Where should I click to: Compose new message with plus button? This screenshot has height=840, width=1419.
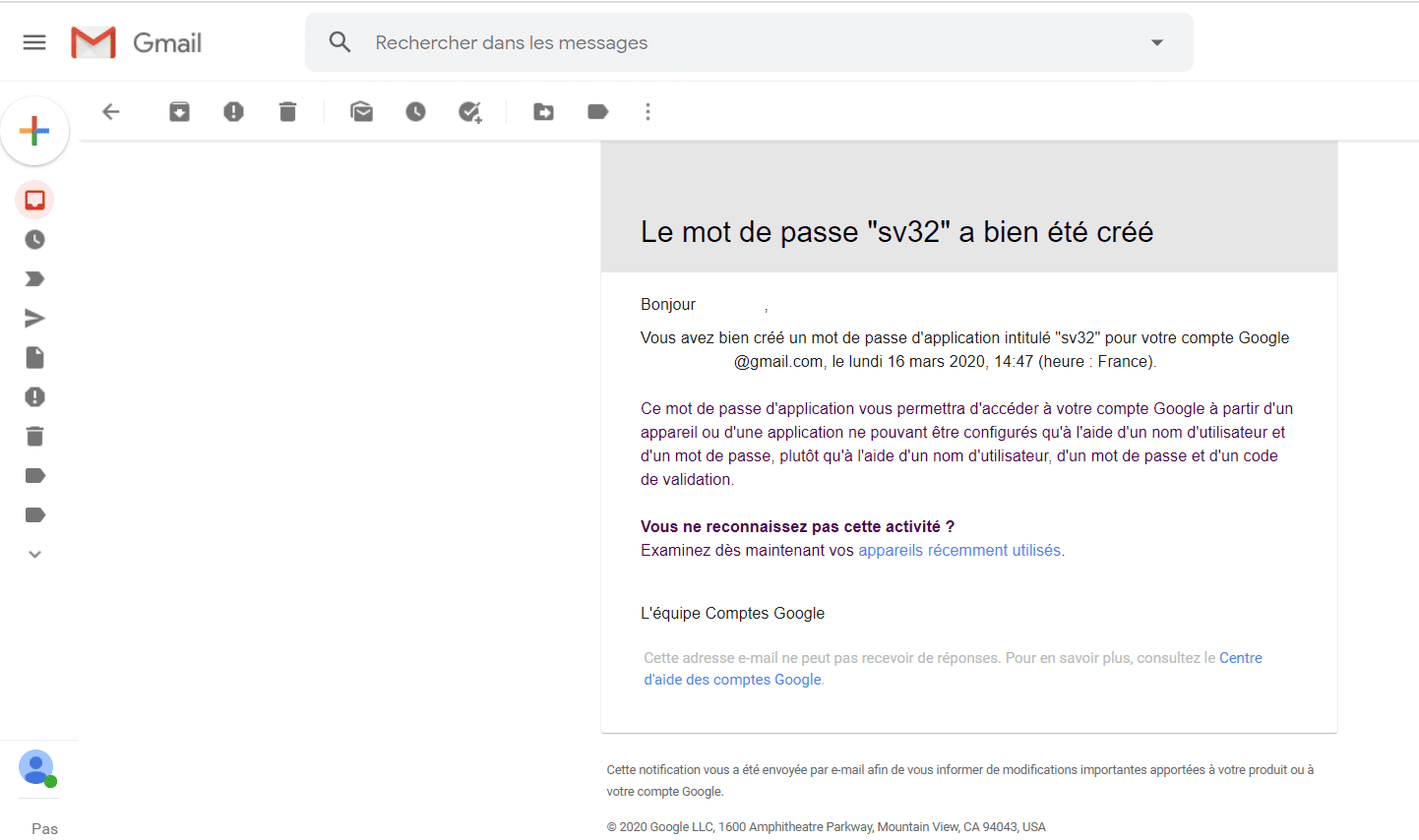coord(34,131)
